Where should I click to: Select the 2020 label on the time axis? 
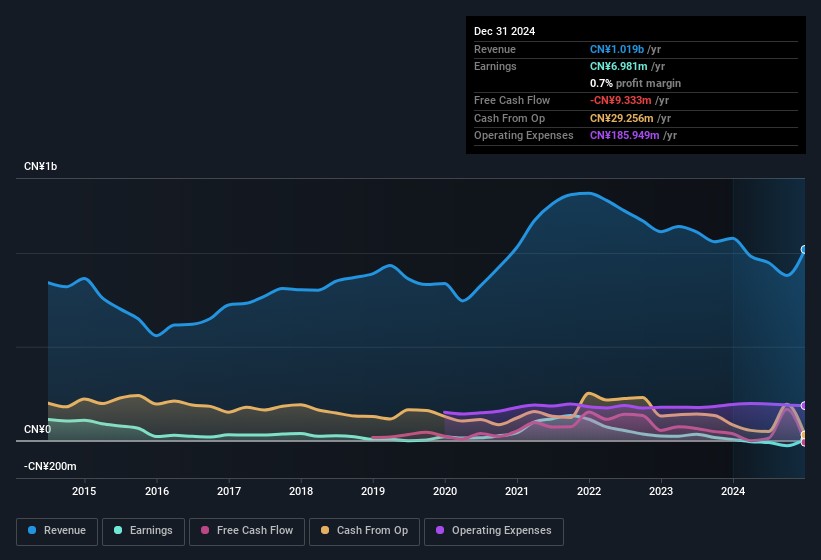[x=445, y=491]
